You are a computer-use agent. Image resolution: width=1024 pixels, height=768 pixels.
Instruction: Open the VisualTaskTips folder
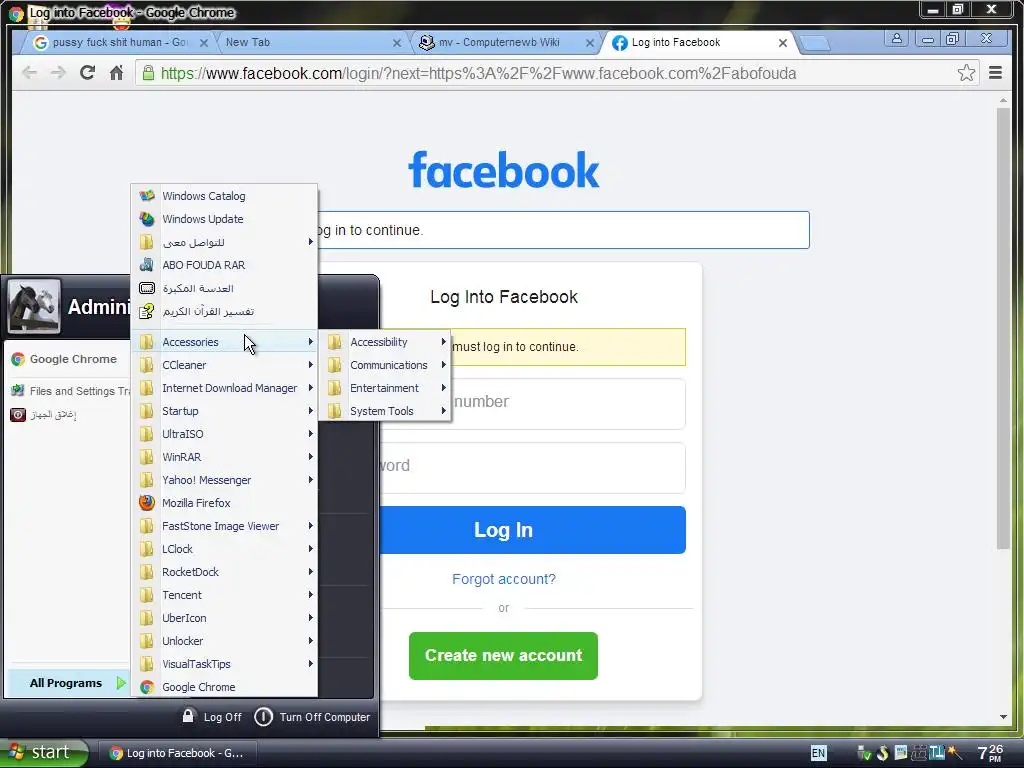tap(224, 664)
